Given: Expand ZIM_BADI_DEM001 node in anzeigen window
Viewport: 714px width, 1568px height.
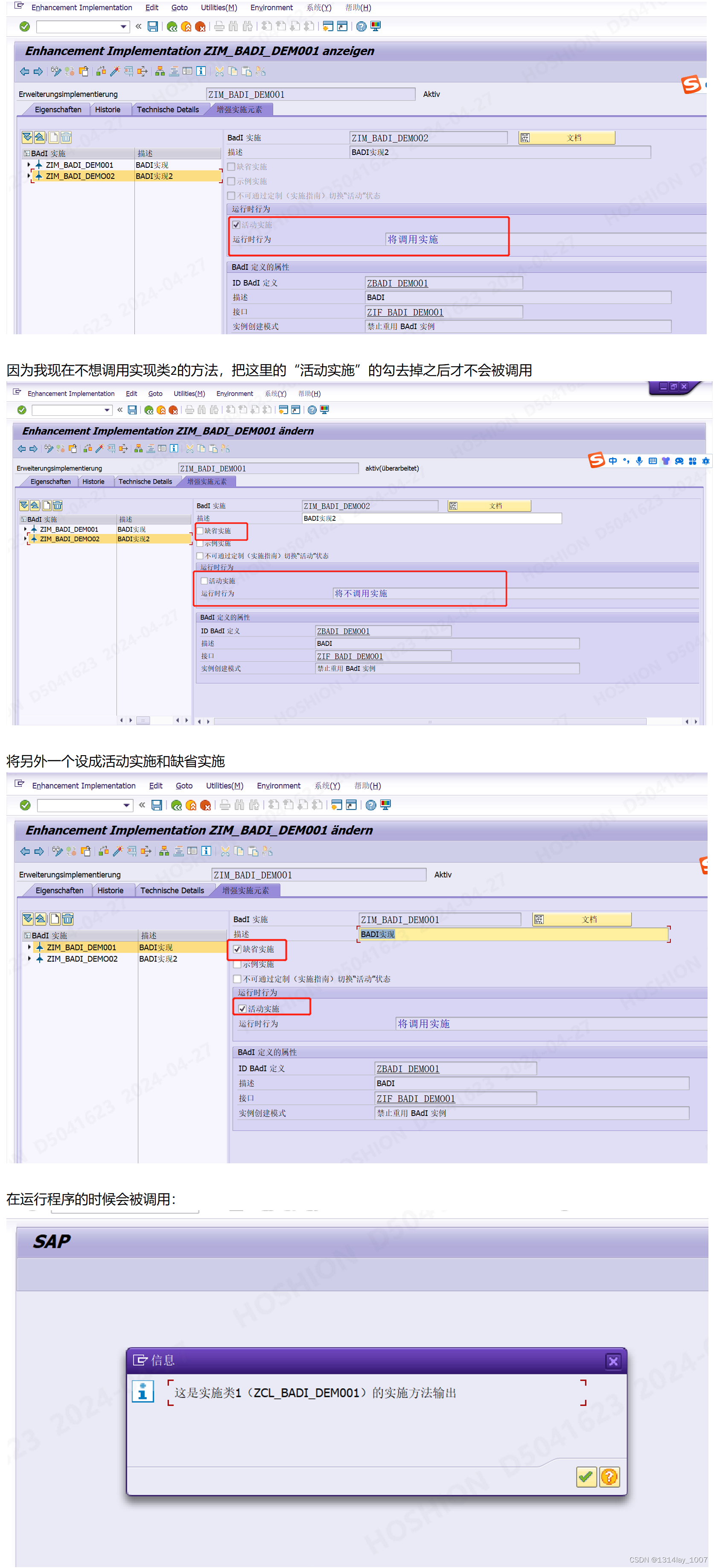Looking at the screenshot, I should (29, 166).
